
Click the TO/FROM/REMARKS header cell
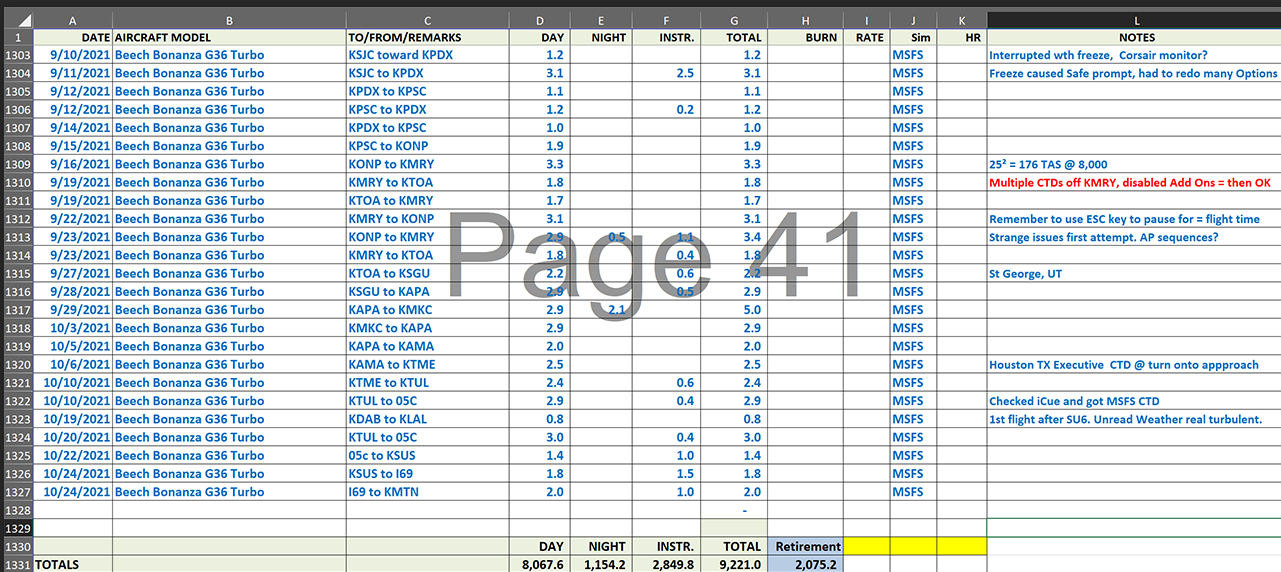click(428, 37)
